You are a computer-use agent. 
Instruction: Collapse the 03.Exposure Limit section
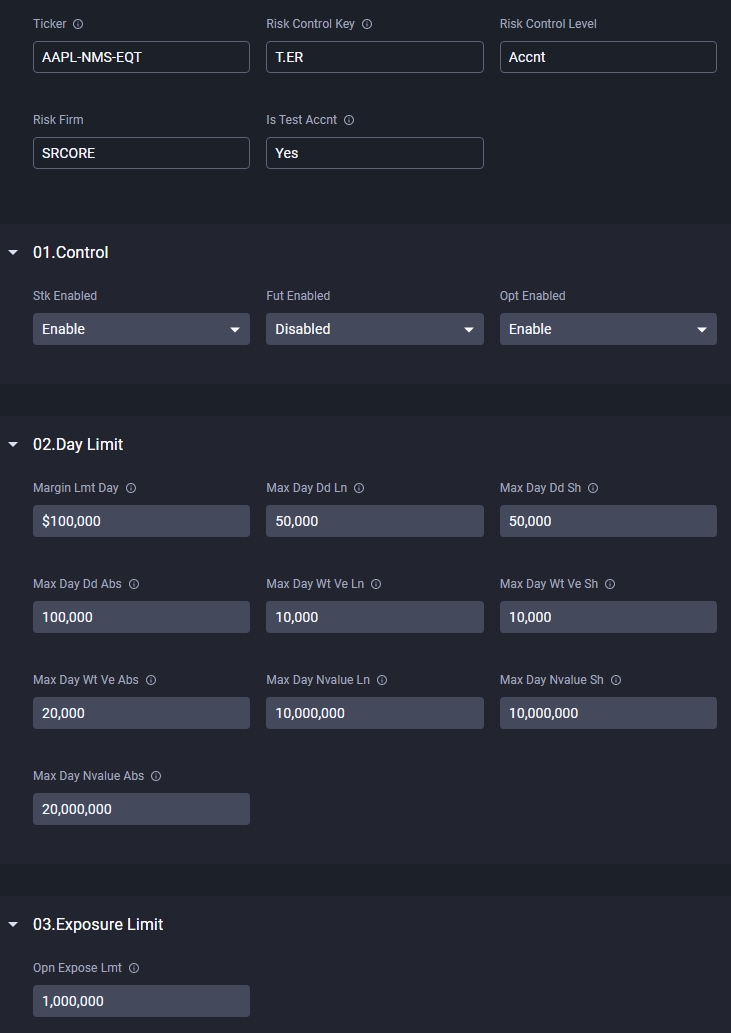(13, 925)
